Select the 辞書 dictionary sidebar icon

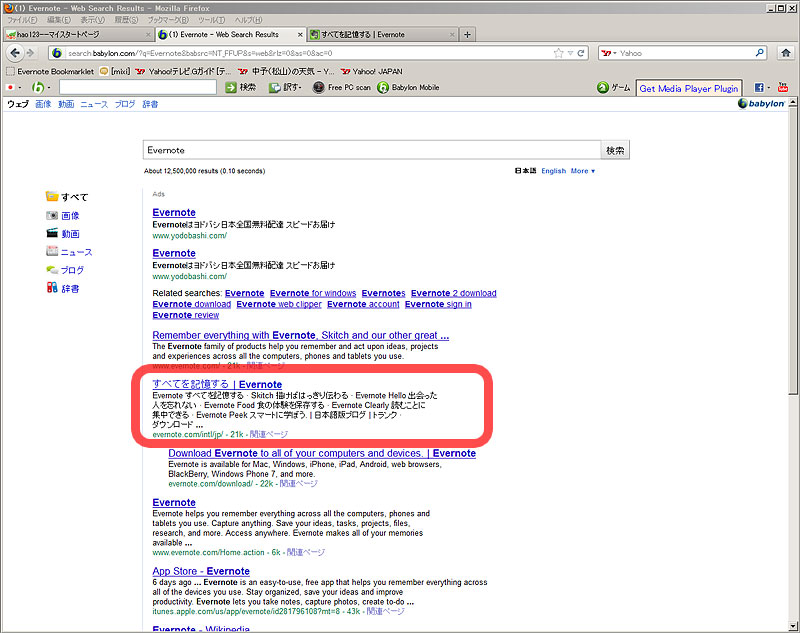pos(52,288)
